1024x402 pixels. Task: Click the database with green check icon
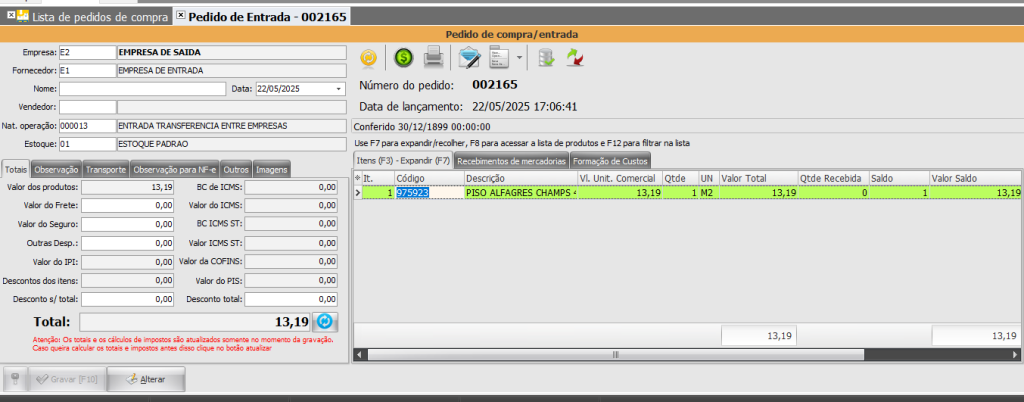pyautogui.click(x=544, y=58)
